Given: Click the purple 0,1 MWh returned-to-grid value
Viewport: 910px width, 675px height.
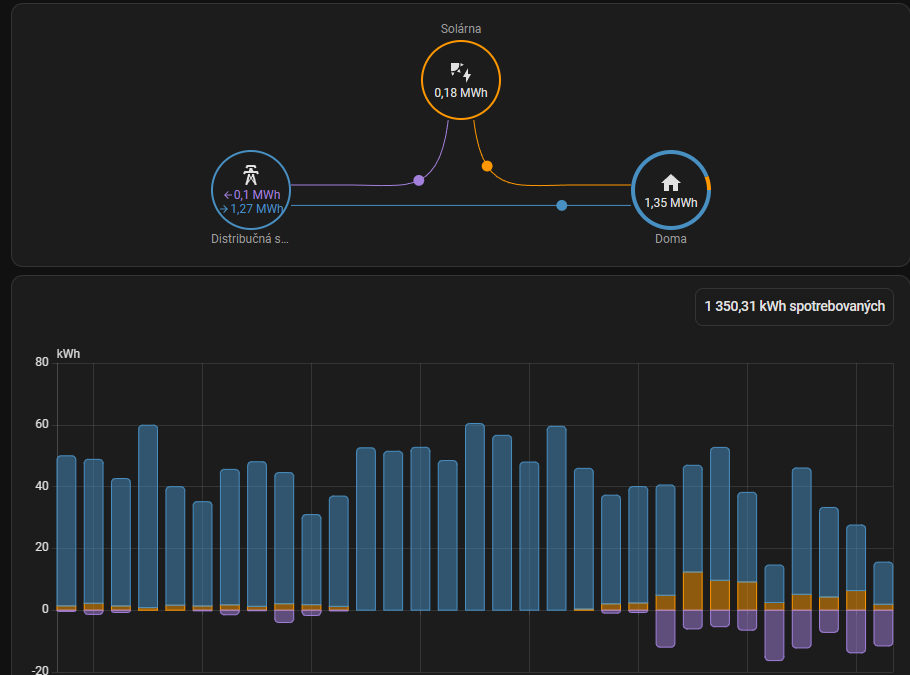Looking at the screenshot, I should [x=256, y=195].
